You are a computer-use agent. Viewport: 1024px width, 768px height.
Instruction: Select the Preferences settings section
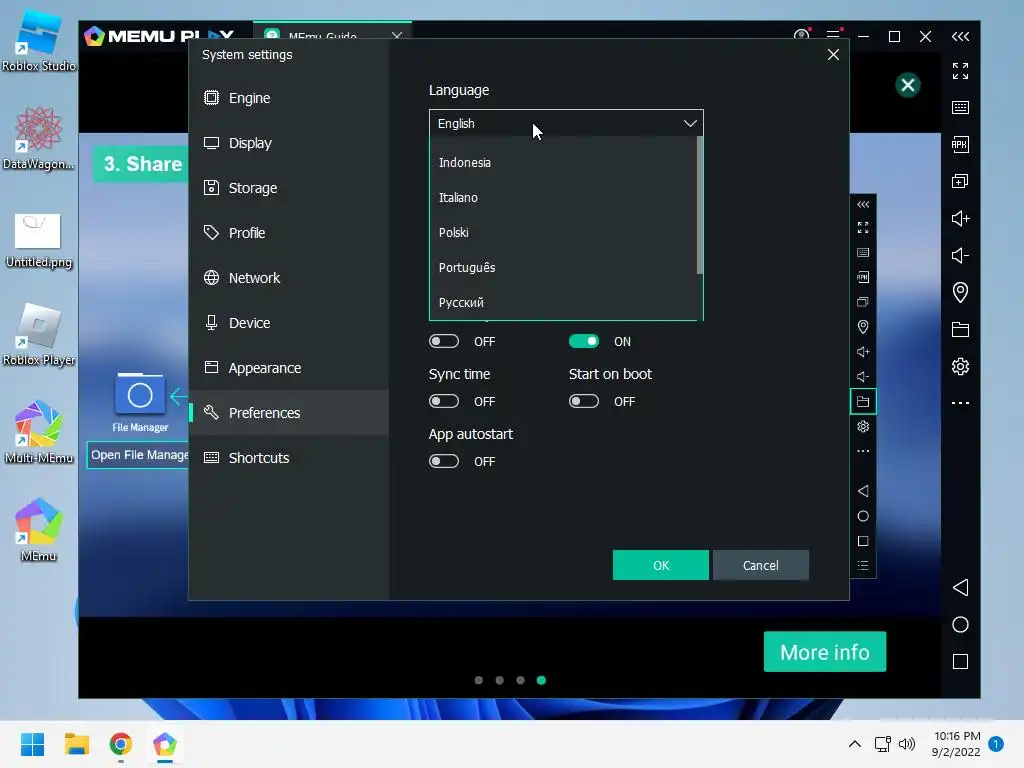(x=289, y=413)
